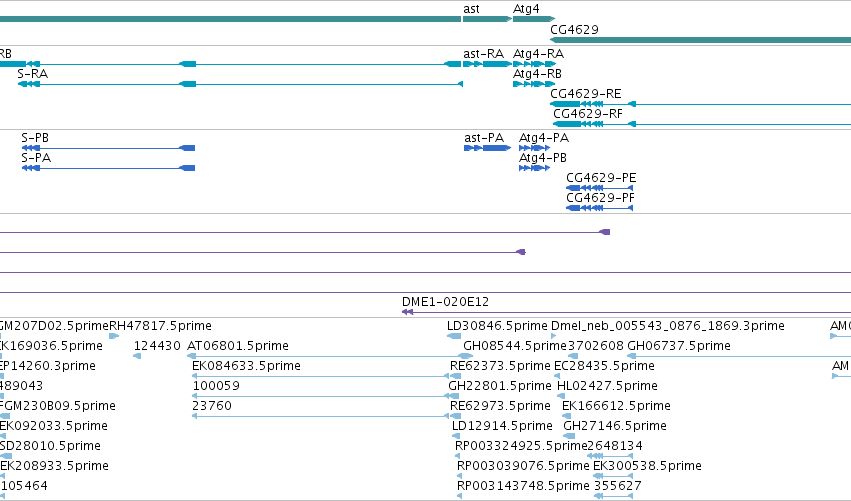Select EP14260.3prime EST label
The image size is (851, 501).
(x=48, y=366)
